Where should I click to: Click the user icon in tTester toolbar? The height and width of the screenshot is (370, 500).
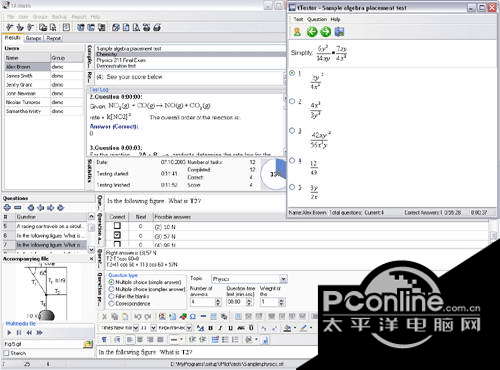pos(297,32)
